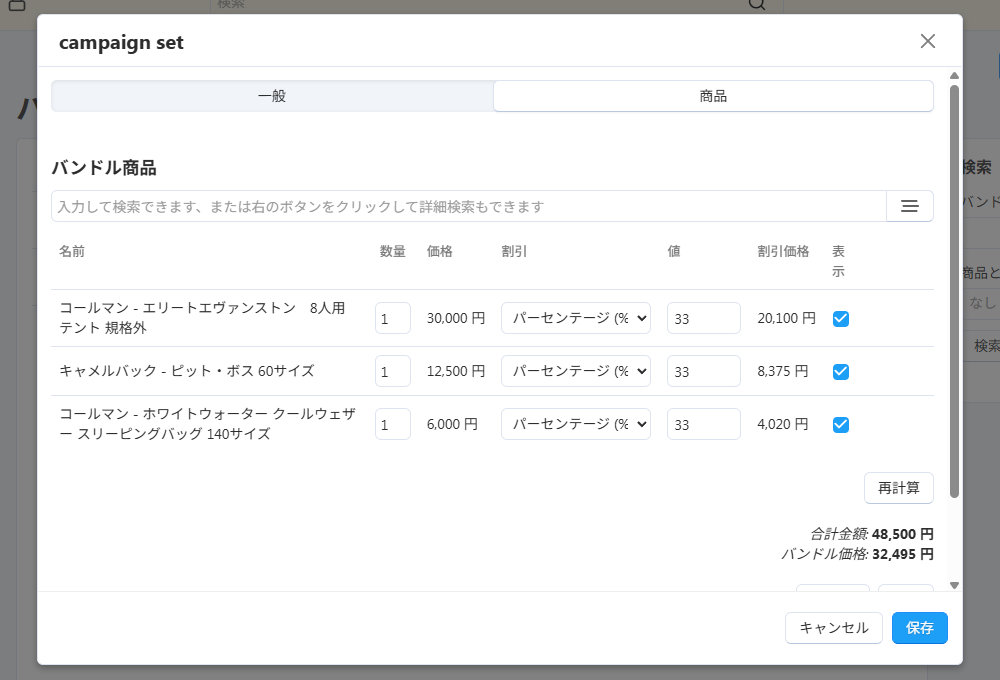Edit discount value for キャメルバック row
The width and height of the screenshot is (1000, 680).
(x=703, y=371)
